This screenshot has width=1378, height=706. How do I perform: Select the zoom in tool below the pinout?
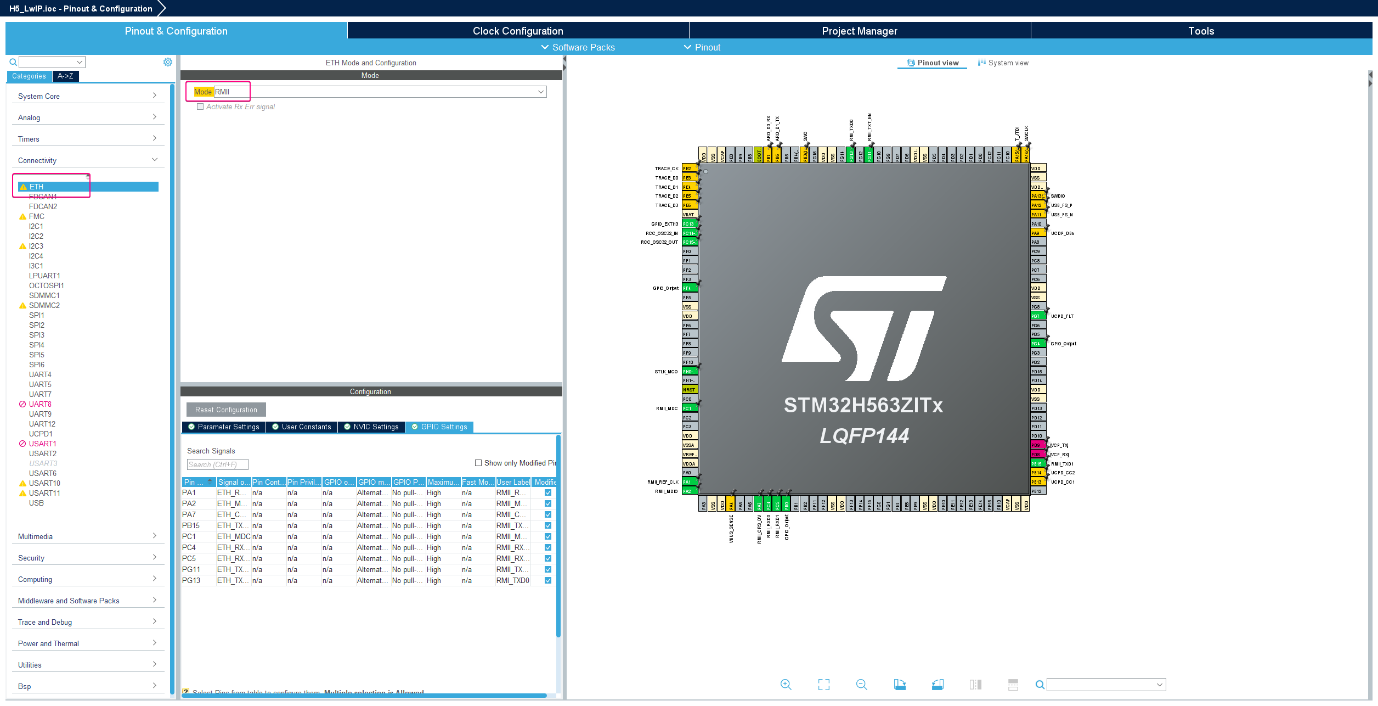click(x=786, y=684)
